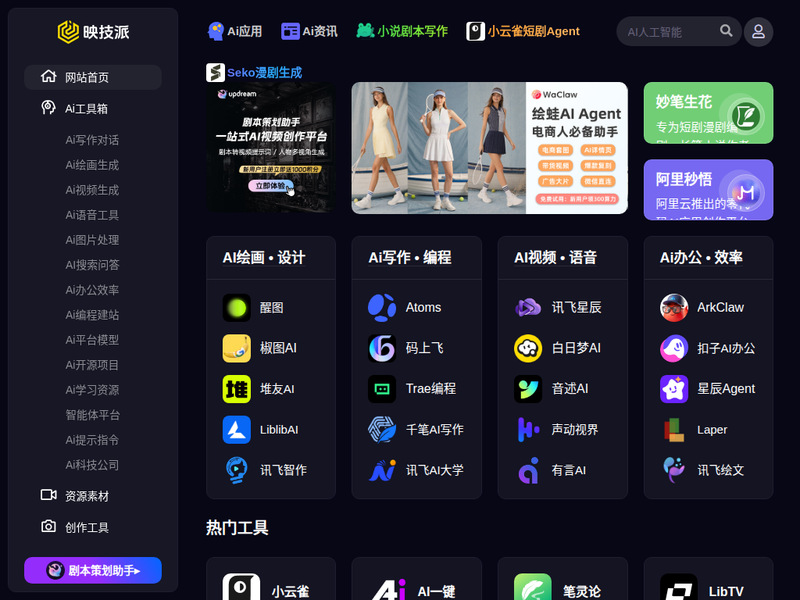This screenshot has width=800, height=600.
Task: Click the Ai写作·编程 category heading
Action: tap(410, 258)
